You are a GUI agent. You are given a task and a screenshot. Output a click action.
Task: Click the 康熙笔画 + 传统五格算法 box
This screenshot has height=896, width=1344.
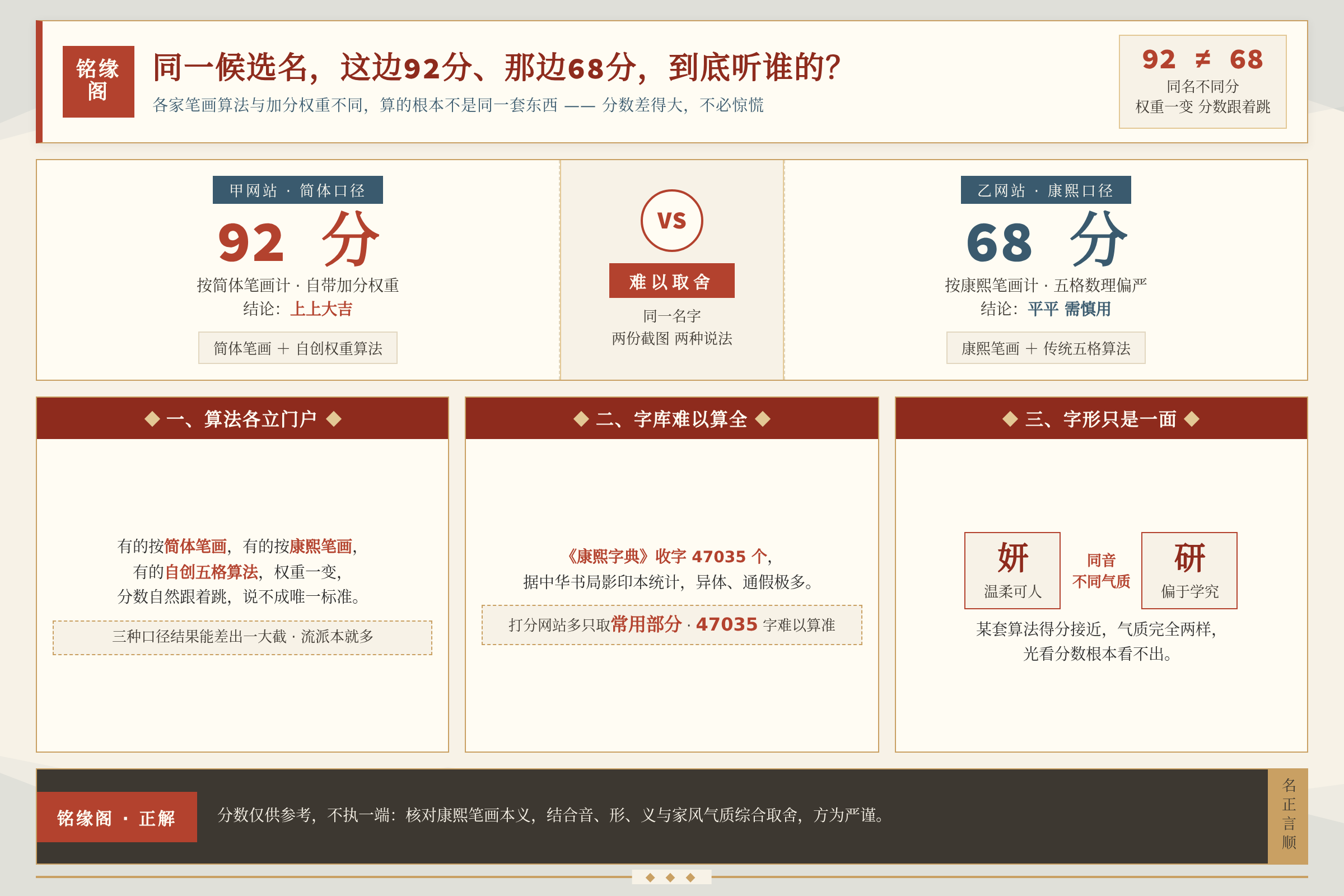(x=1045, y=347)
